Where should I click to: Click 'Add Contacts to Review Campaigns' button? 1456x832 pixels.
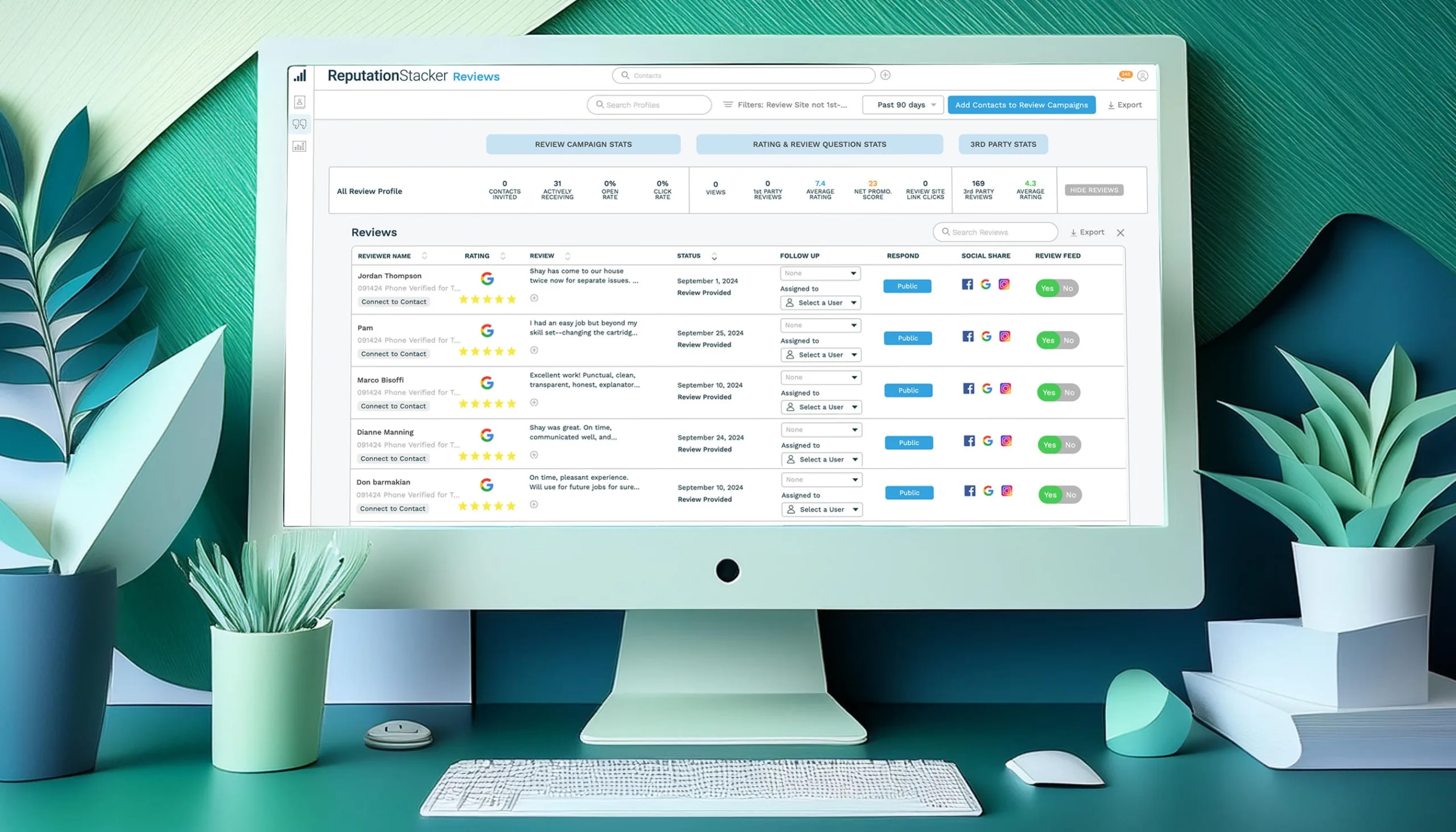[1021, 104]
